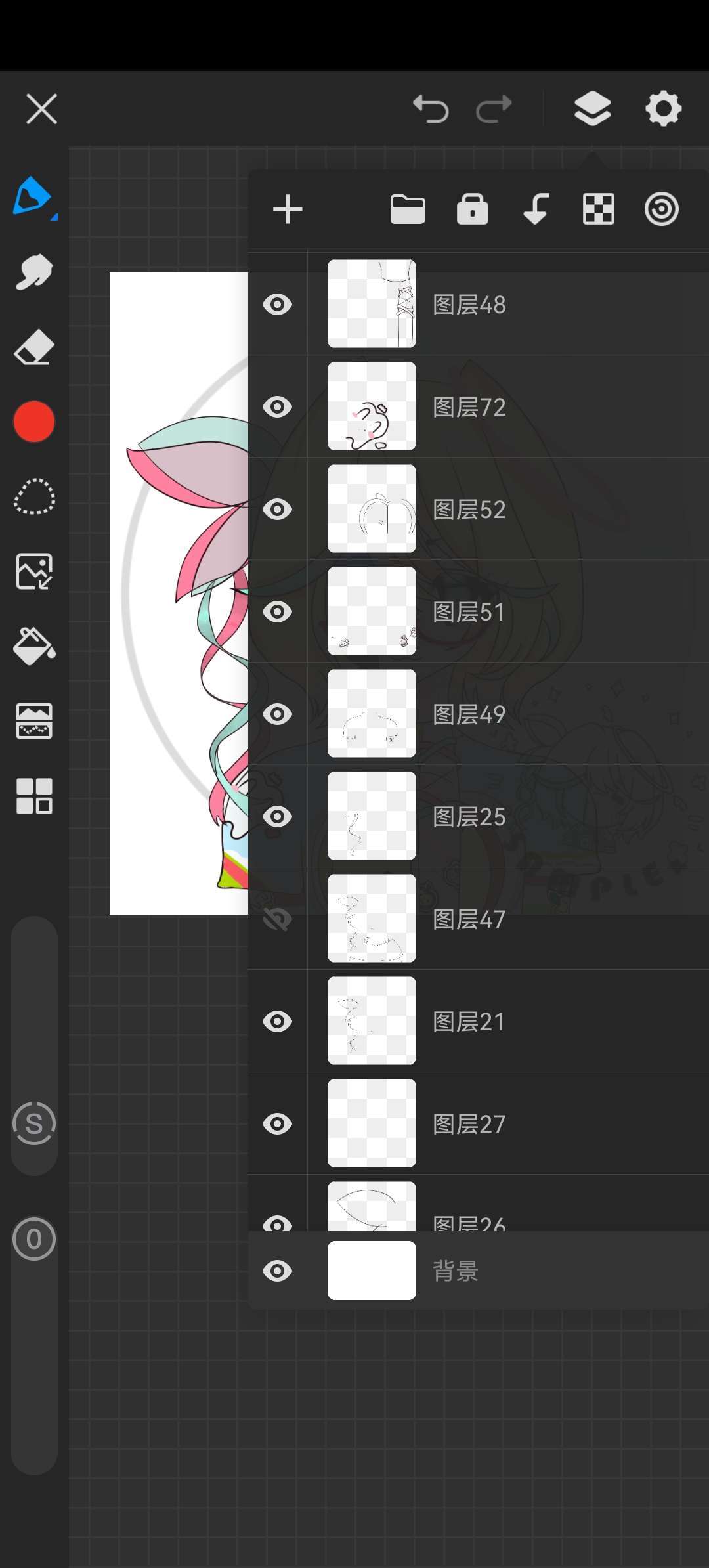Open the lasso selection tool
Screen dimensions: 709x1568
[x=34, y=496]
